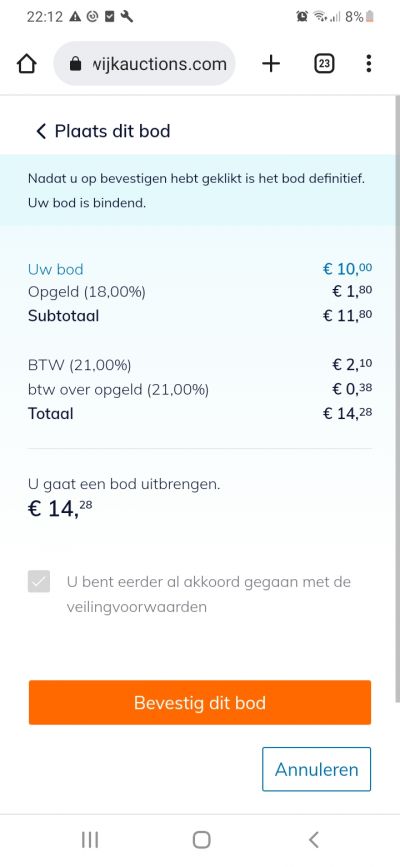Viewport: 400px width, 867px height.
Task: Open the tab switcher showing 23 tabs
Action: [x=324, y=64]
